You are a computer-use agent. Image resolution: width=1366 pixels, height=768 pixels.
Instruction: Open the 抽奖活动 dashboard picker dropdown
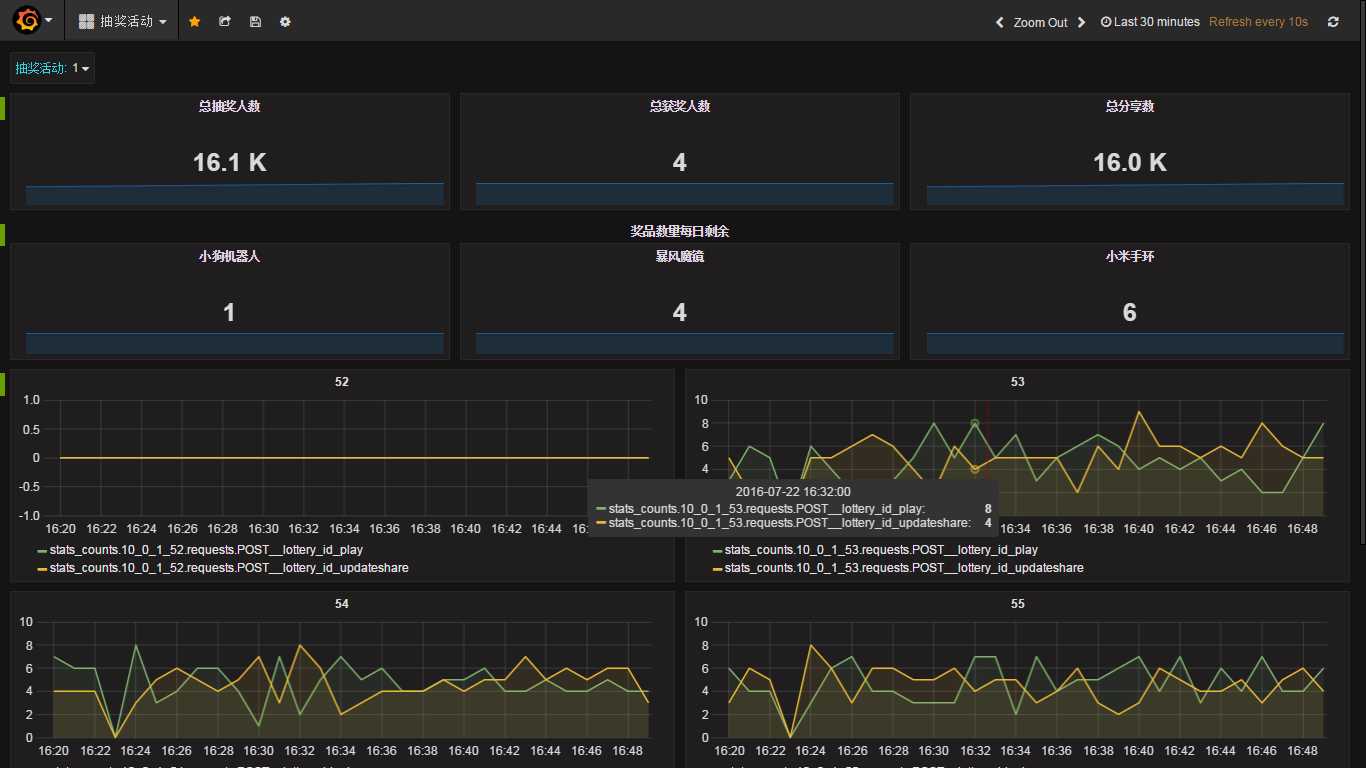coord(122,21)
